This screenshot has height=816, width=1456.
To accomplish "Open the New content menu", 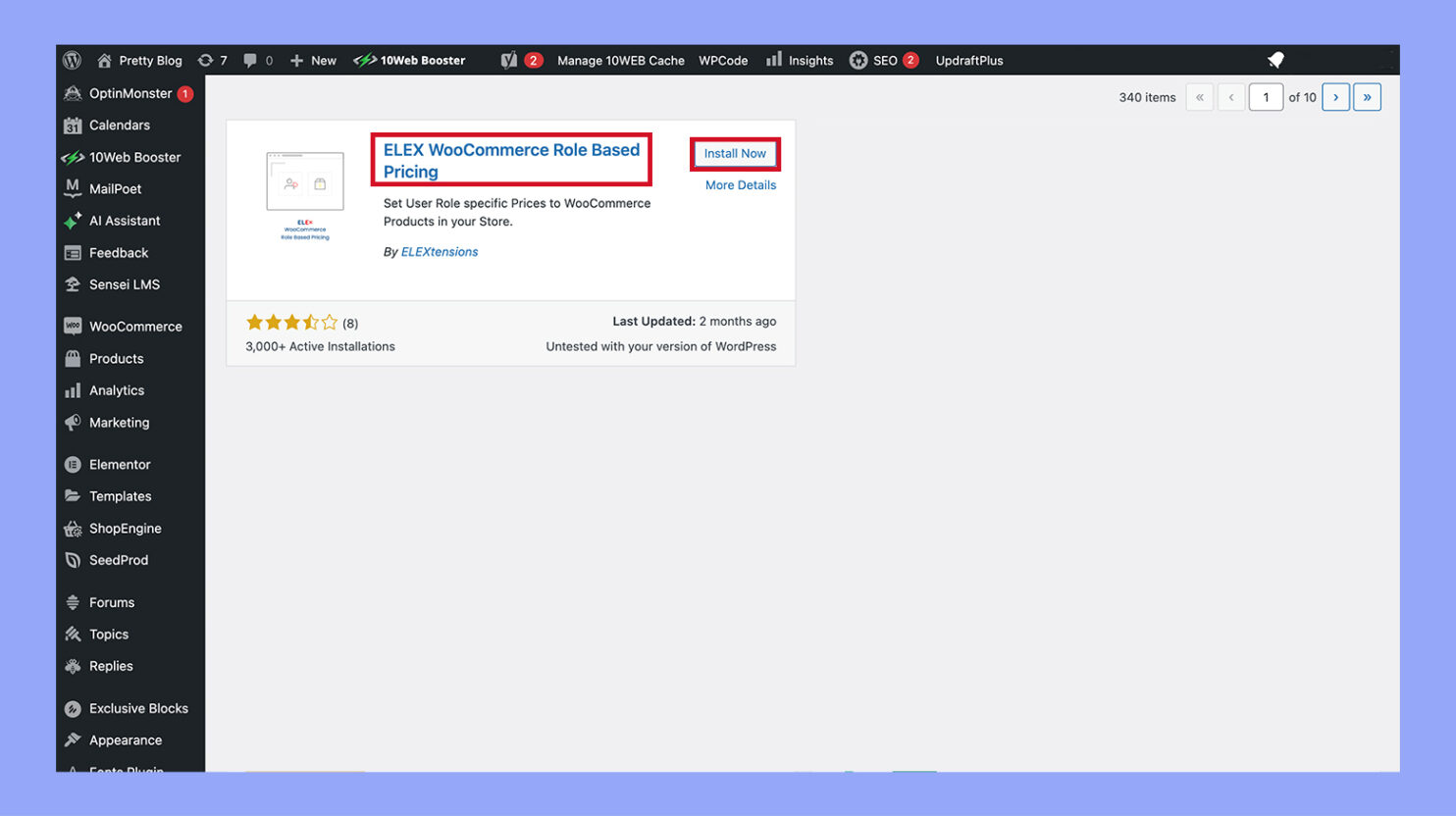I will click(313, 60).
